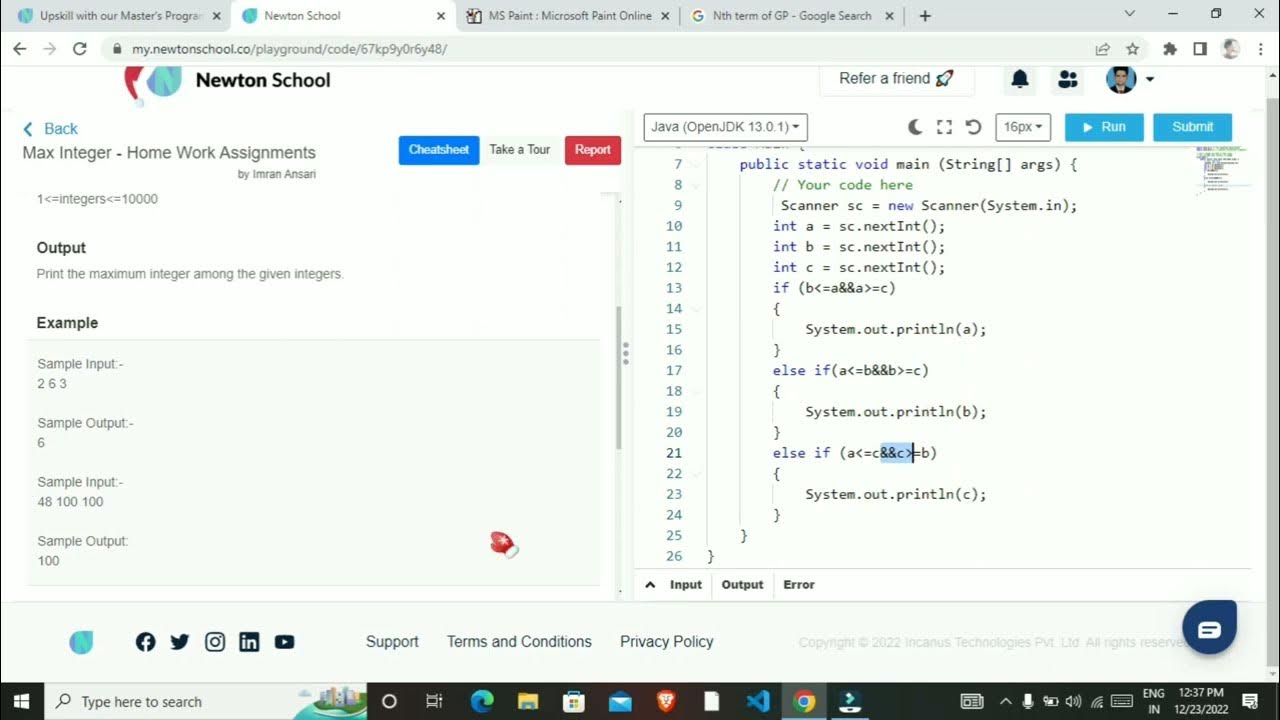Open Newton School Facebook page
1280x720 pixels.
tap(145, 642)
